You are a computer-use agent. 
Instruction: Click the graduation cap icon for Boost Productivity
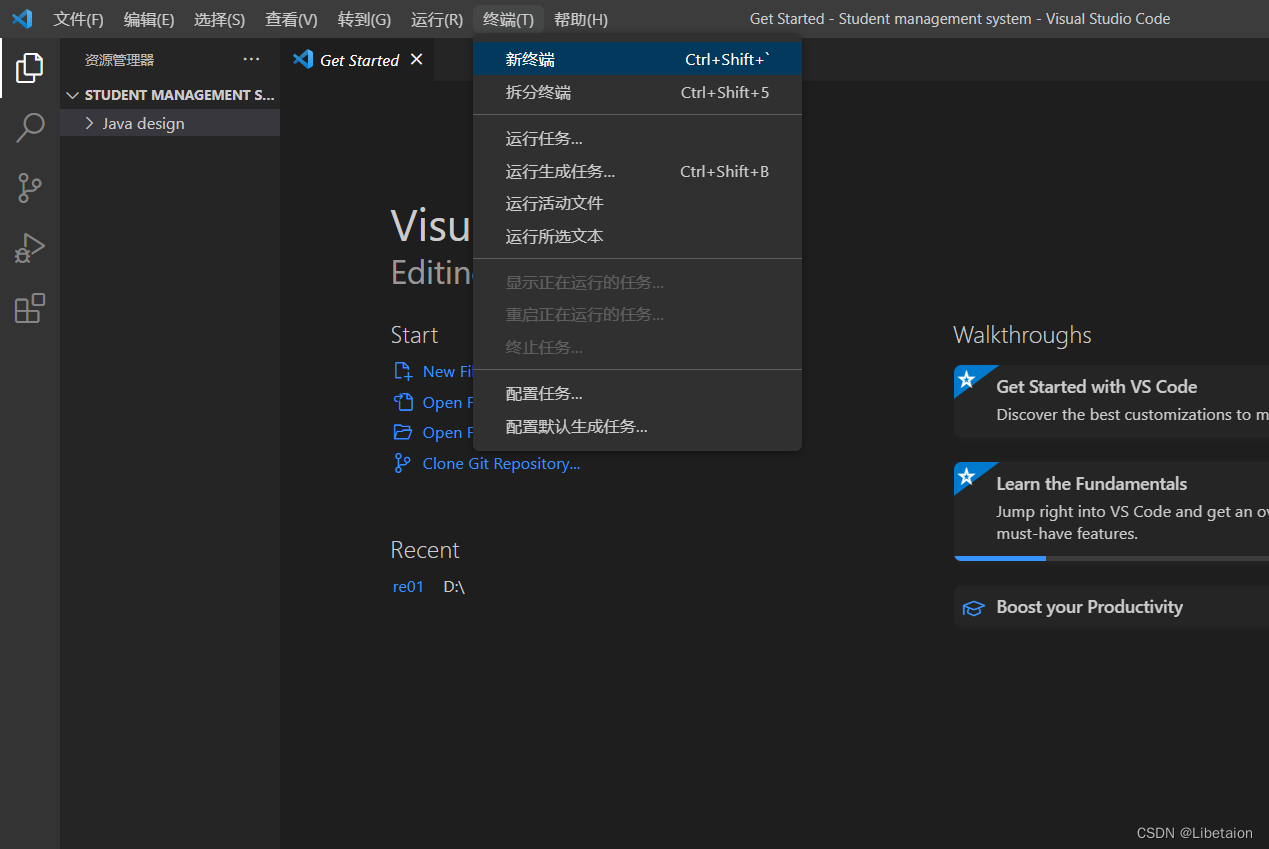(973, 608)
